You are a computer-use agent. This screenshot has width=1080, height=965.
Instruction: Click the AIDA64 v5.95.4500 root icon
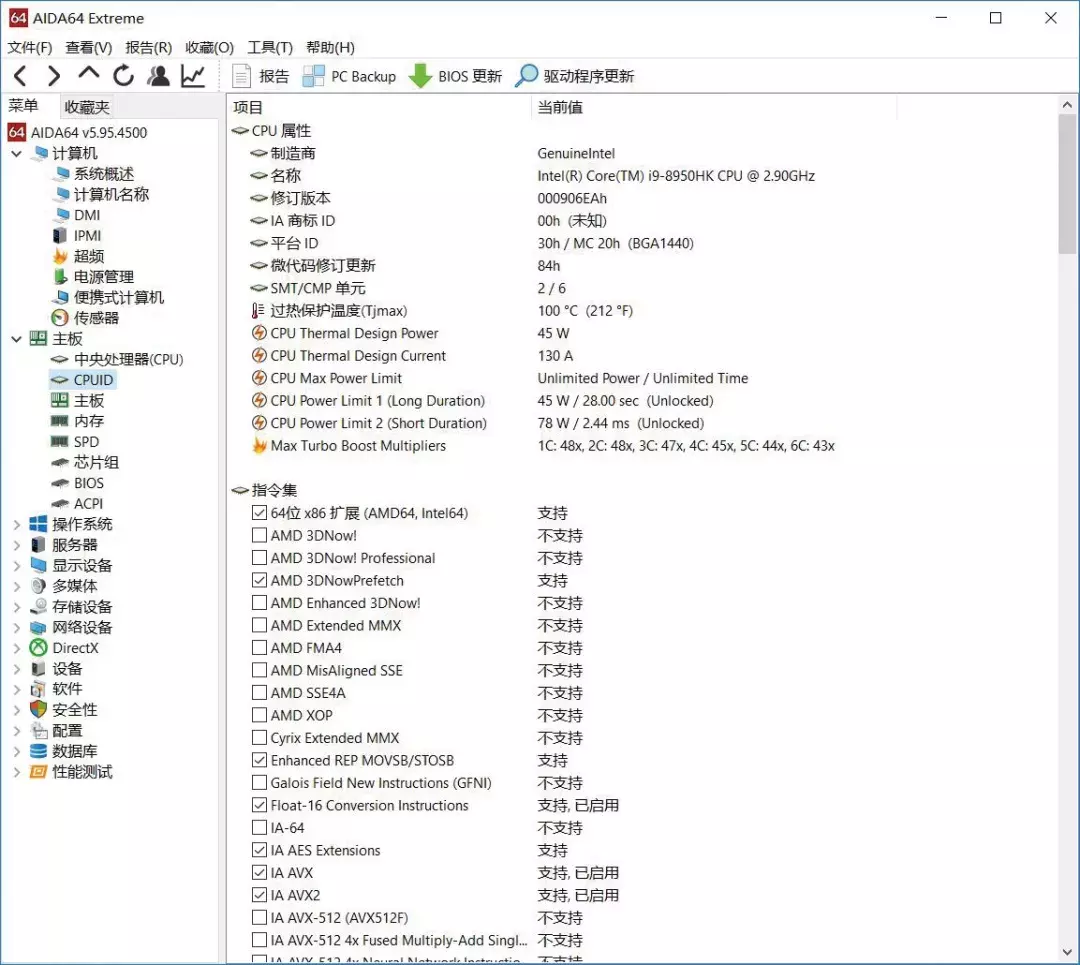click(17, 132)
